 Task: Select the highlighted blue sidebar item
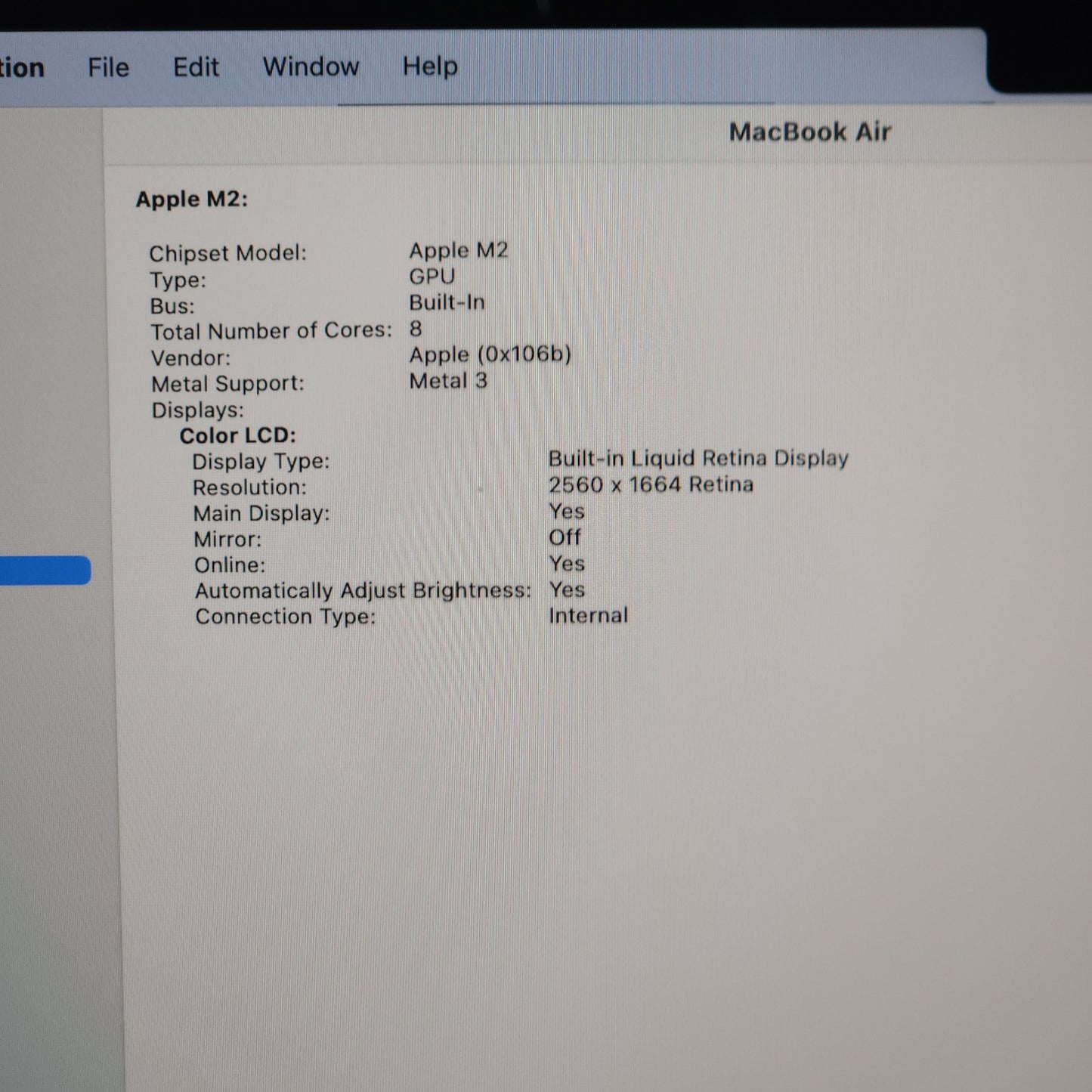(45, 570)
